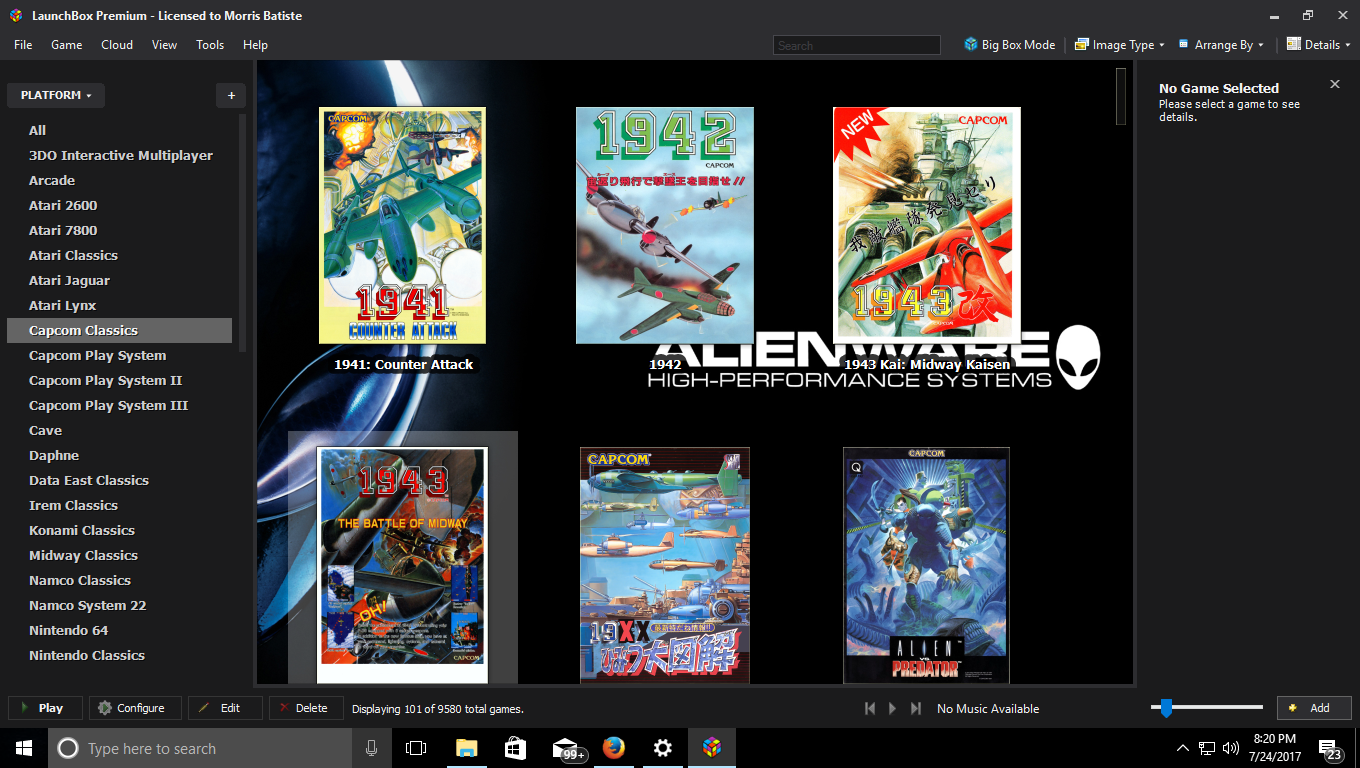
Task: Close the No Game Selected details panel
Action: [1334, 84]
